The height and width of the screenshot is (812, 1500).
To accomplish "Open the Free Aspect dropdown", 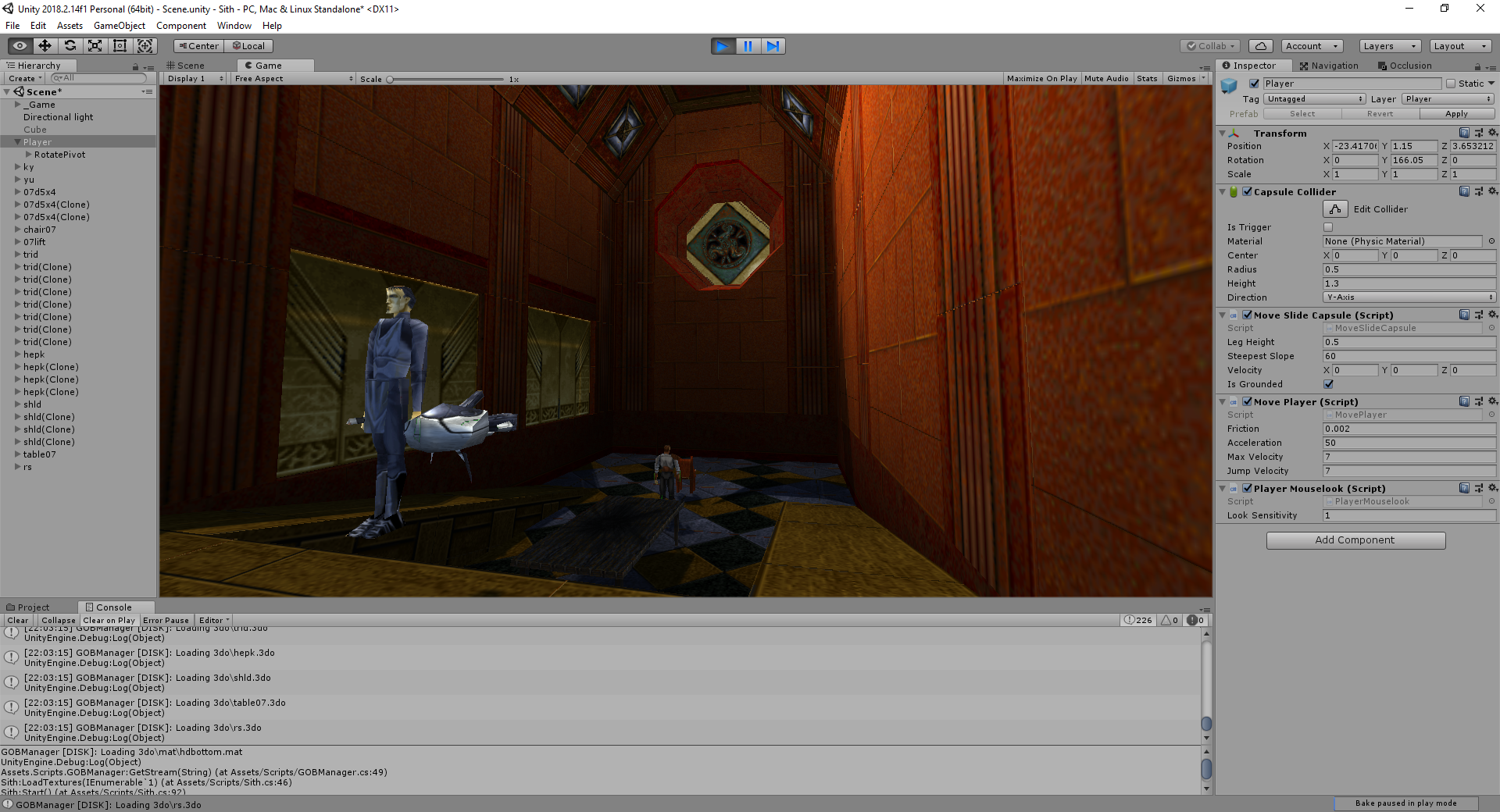I will tap(293, 79).
